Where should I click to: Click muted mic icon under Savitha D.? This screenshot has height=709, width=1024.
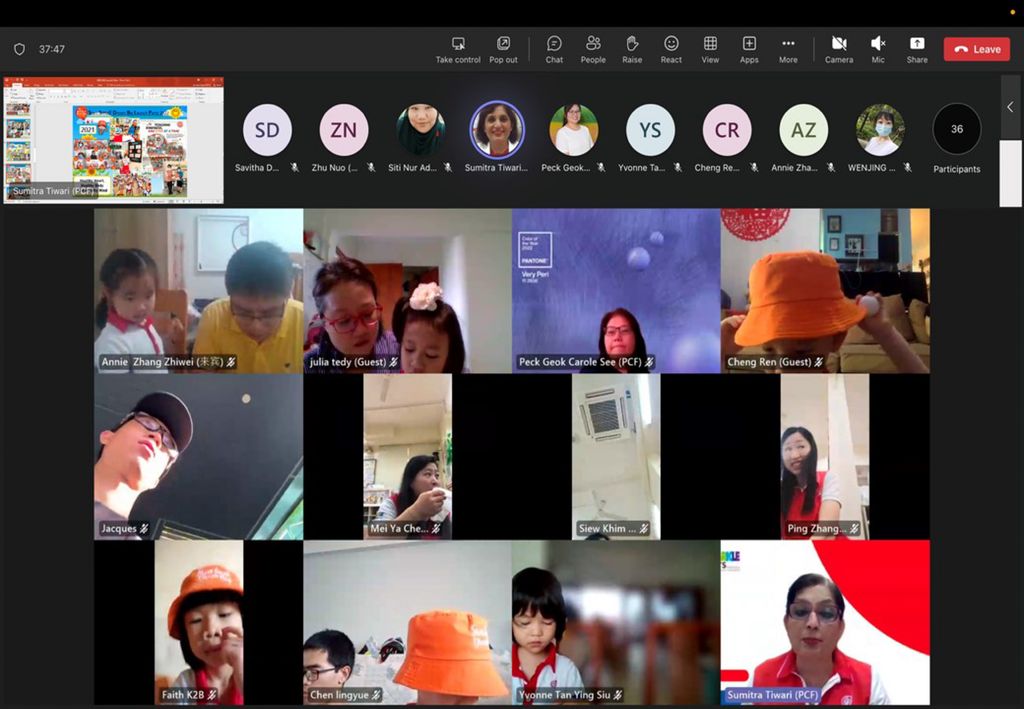(x=295, y=168)
